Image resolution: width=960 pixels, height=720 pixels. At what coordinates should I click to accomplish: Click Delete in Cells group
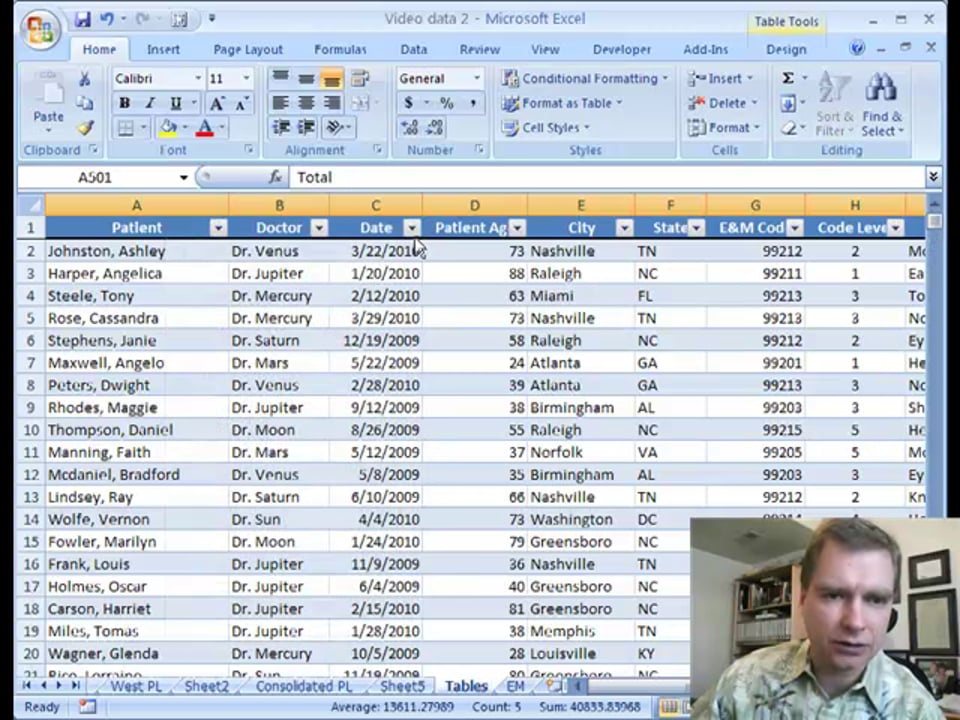click(x=722, y=103)
